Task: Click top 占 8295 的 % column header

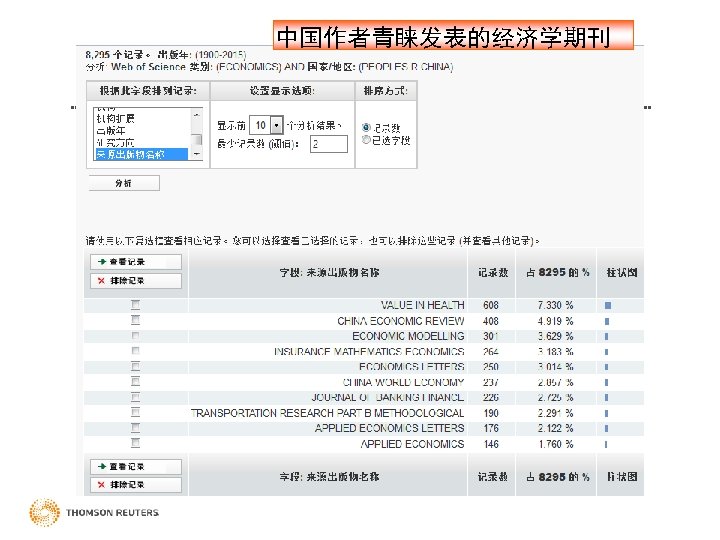Action: point(557,272)
